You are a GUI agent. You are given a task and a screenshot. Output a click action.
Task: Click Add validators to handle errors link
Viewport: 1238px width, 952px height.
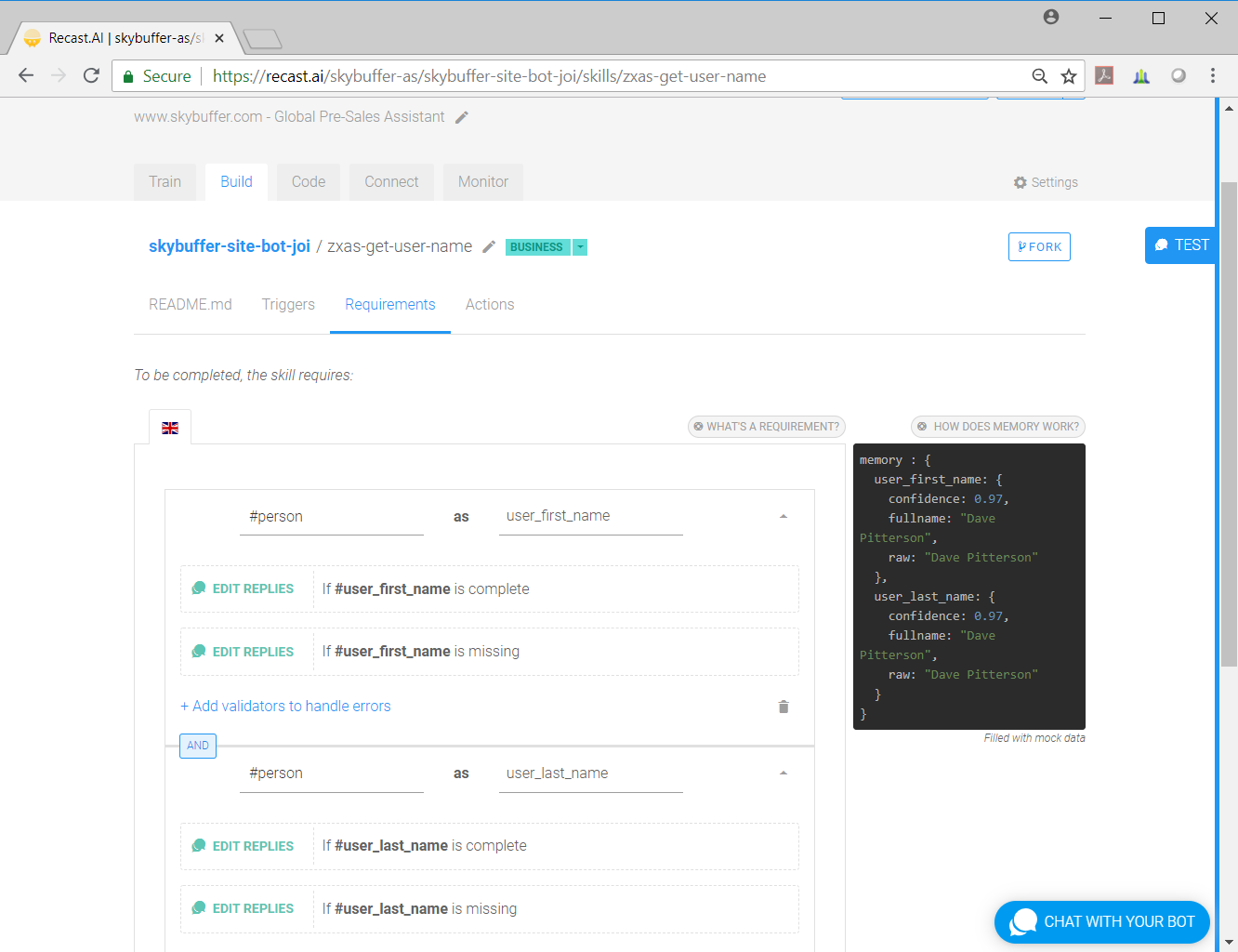pyautogui.click(x=285, y=707)
